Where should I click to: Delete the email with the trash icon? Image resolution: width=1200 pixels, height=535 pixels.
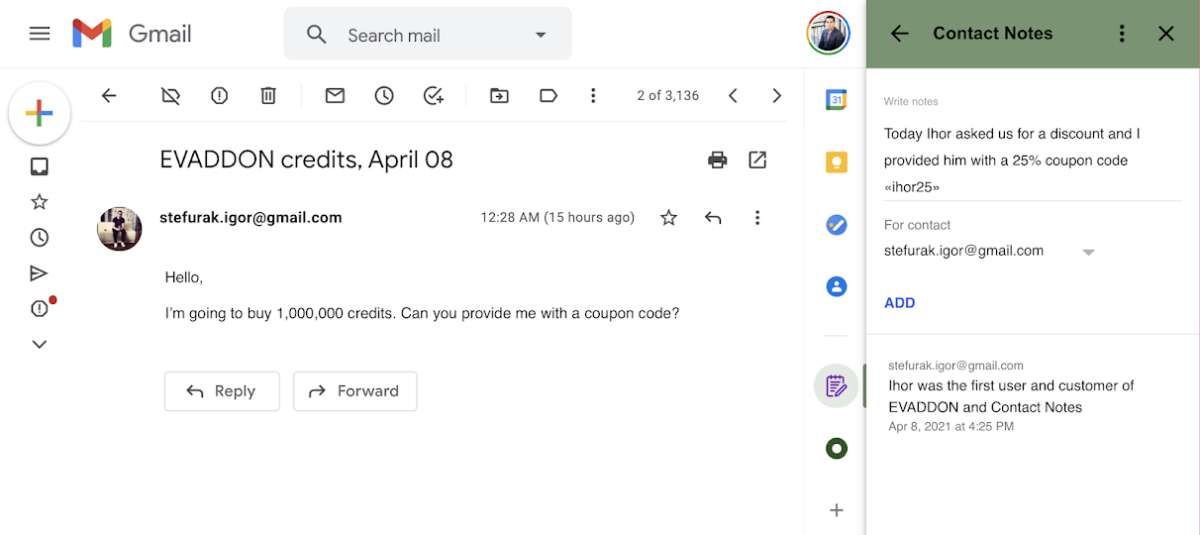click(268, 96)
